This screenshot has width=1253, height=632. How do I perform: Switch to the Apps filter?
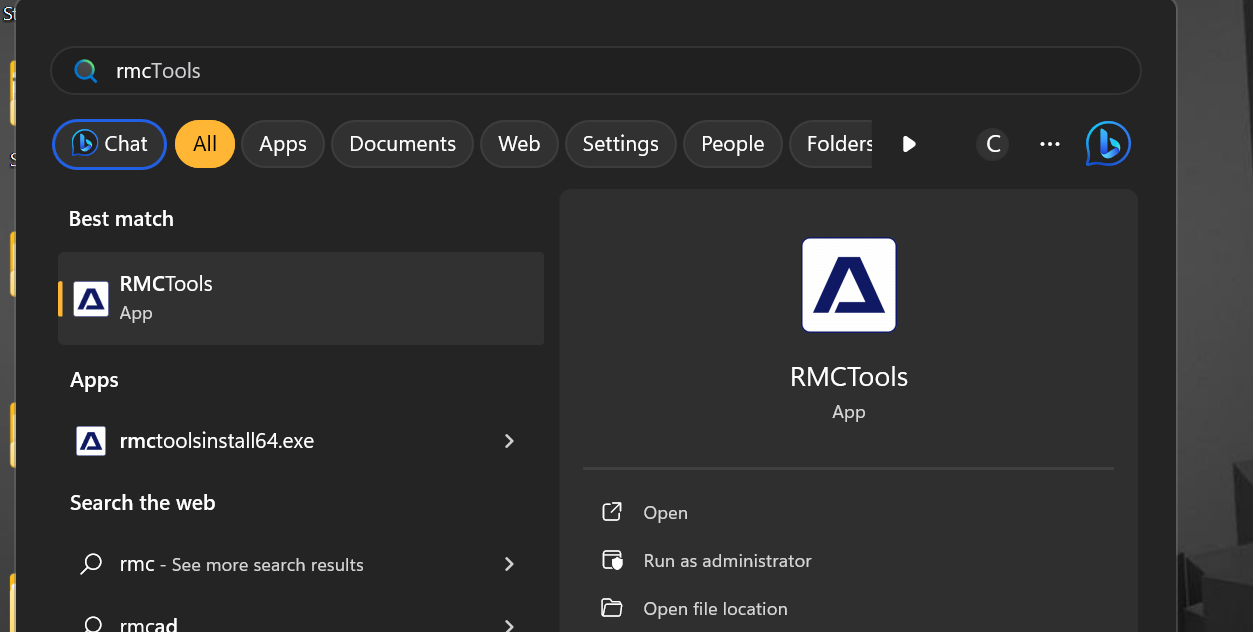click(283, 144)
